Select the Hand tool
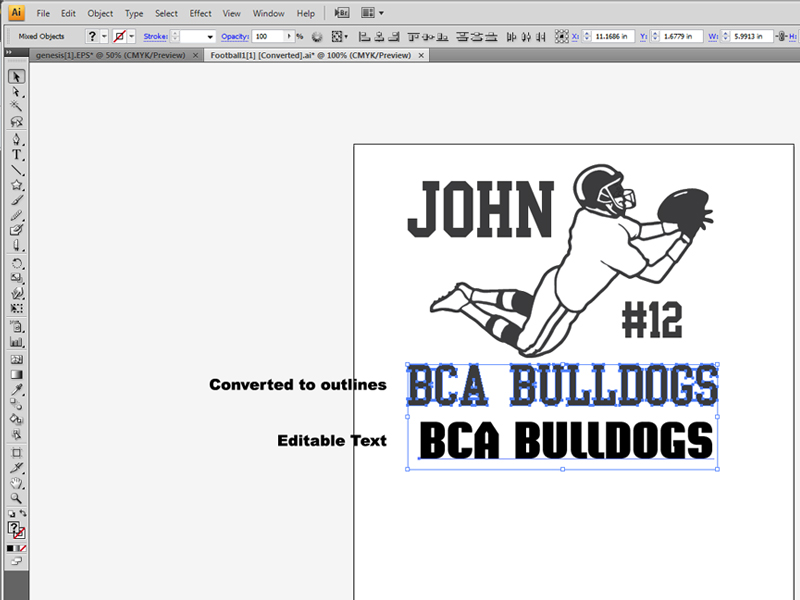The height and width of the screenshot is (600, 800). pos(16,483)
